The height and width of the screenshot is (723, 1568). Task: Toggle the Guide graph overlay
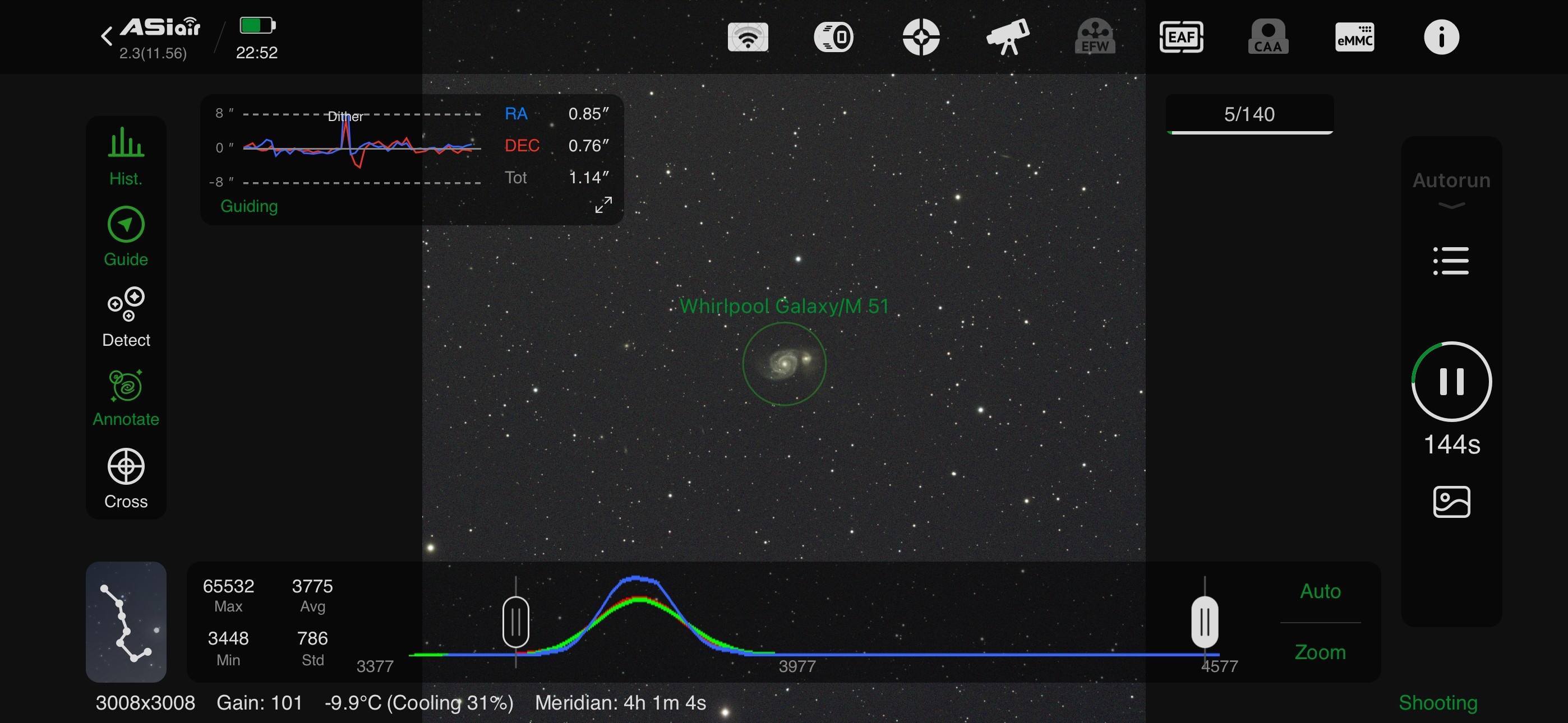tap(126, 237)
